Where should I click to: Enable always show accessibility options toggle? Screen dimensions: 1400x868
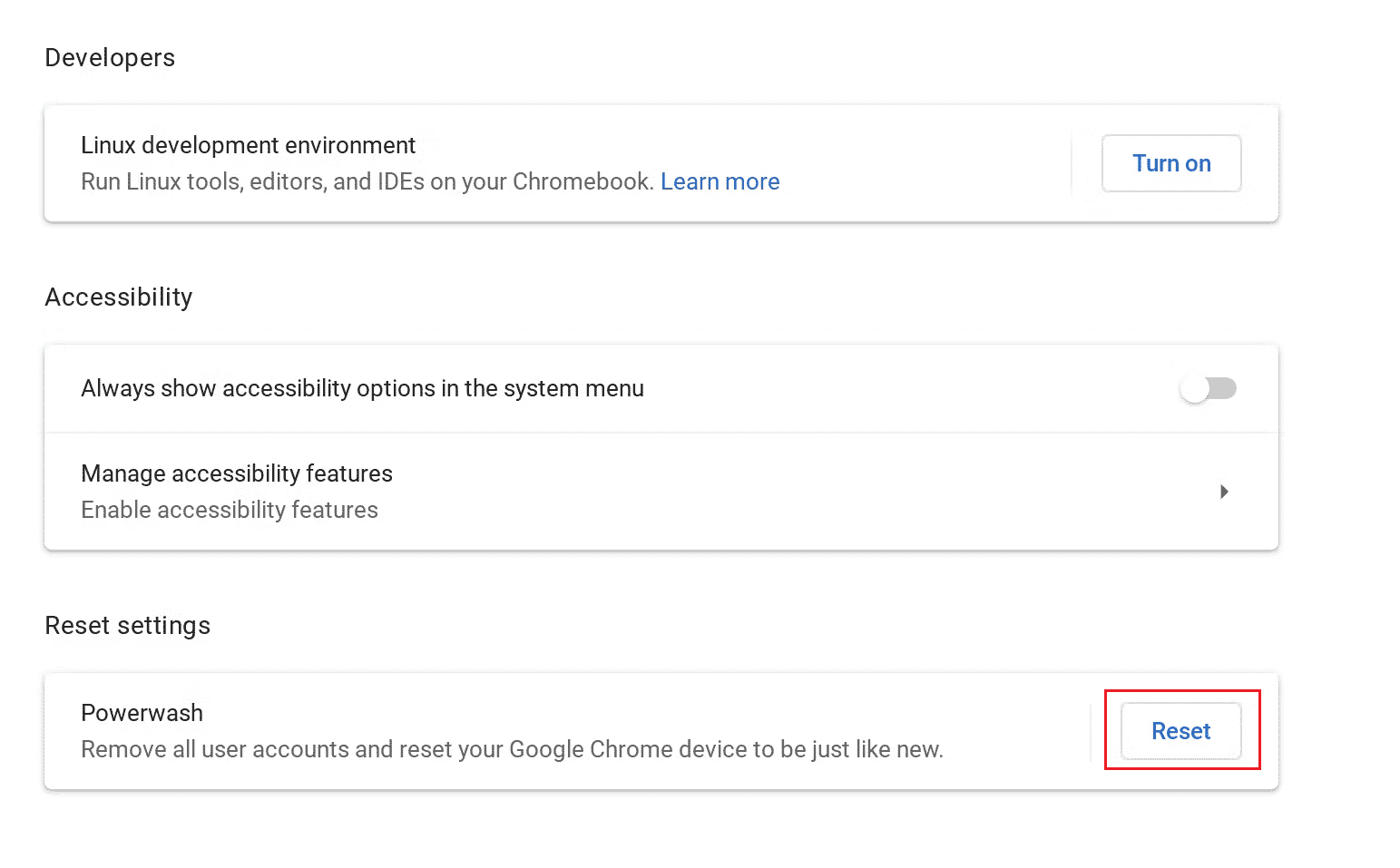(x=1208, y=388)
